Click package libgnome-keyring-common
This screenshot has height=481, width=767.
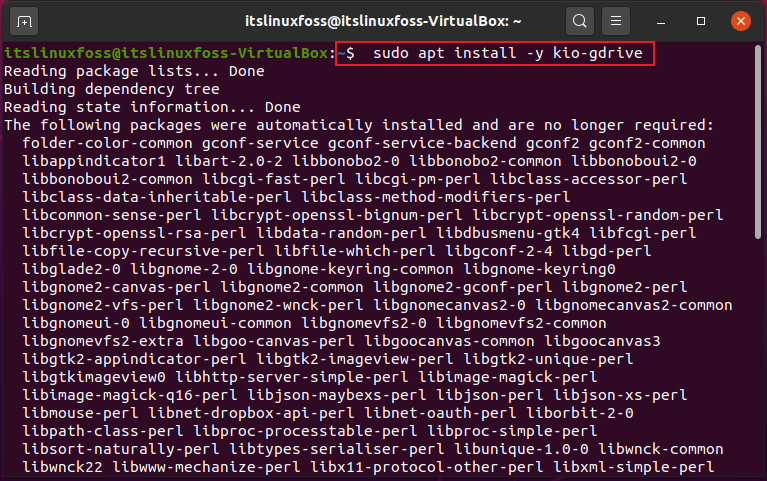click(x=350, y=269)
